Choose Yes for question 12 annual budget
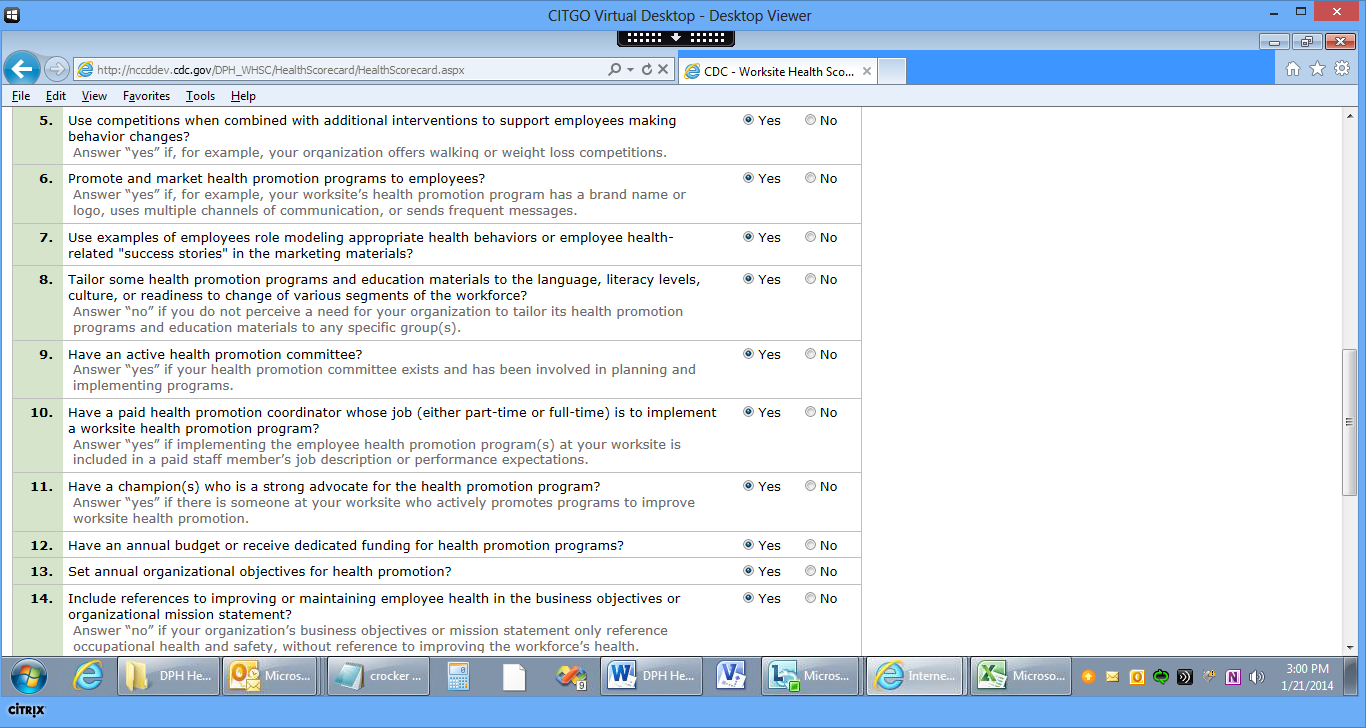 pos(749,545)
